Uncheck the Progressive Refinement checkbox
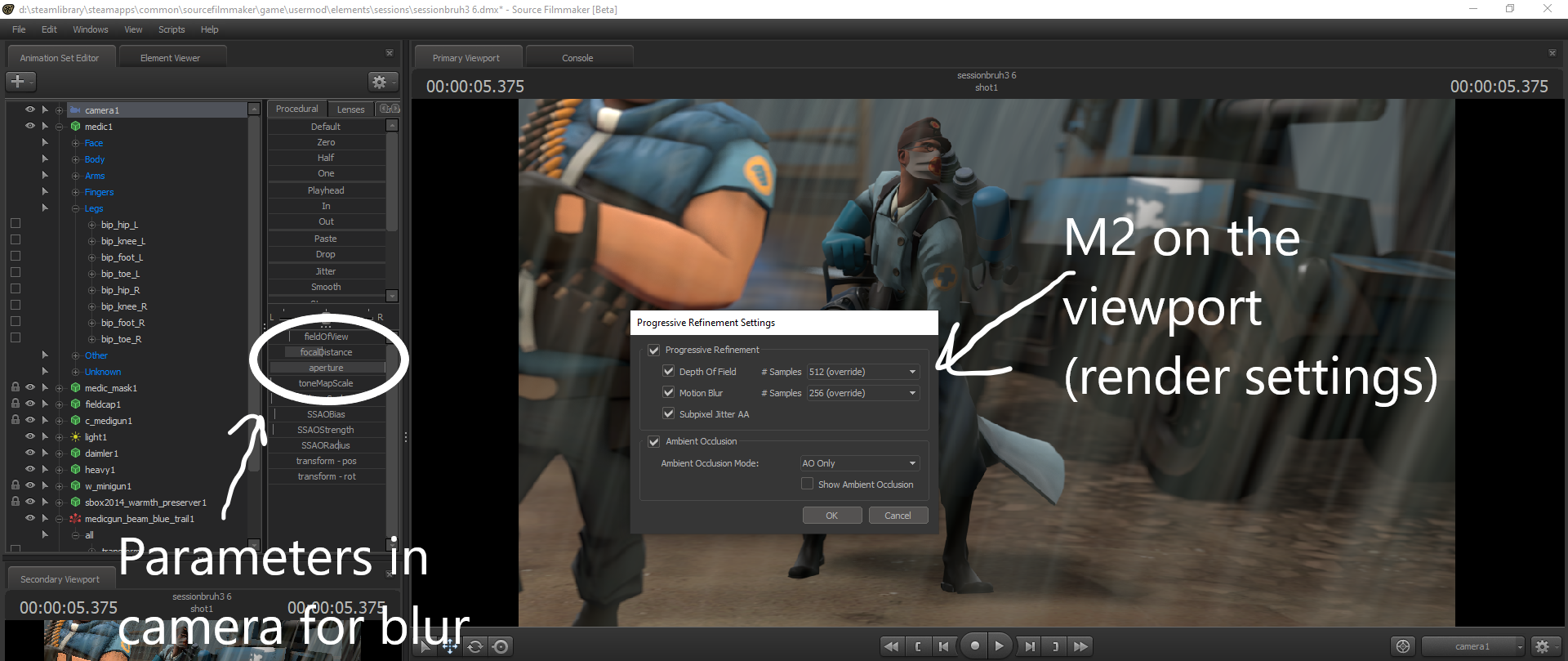The image size is (1568, 661). coord(653,350)
